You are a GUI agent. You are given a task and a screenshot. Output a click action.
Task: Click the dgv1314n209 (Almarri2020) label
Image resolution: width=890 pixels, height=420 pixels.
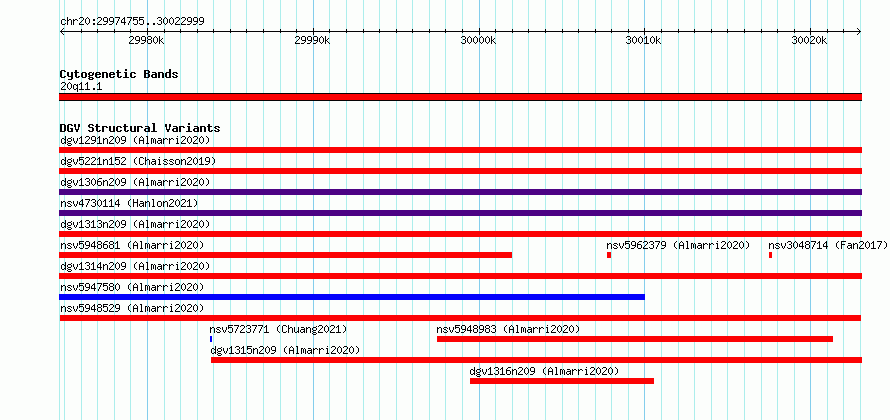[135, 266]
